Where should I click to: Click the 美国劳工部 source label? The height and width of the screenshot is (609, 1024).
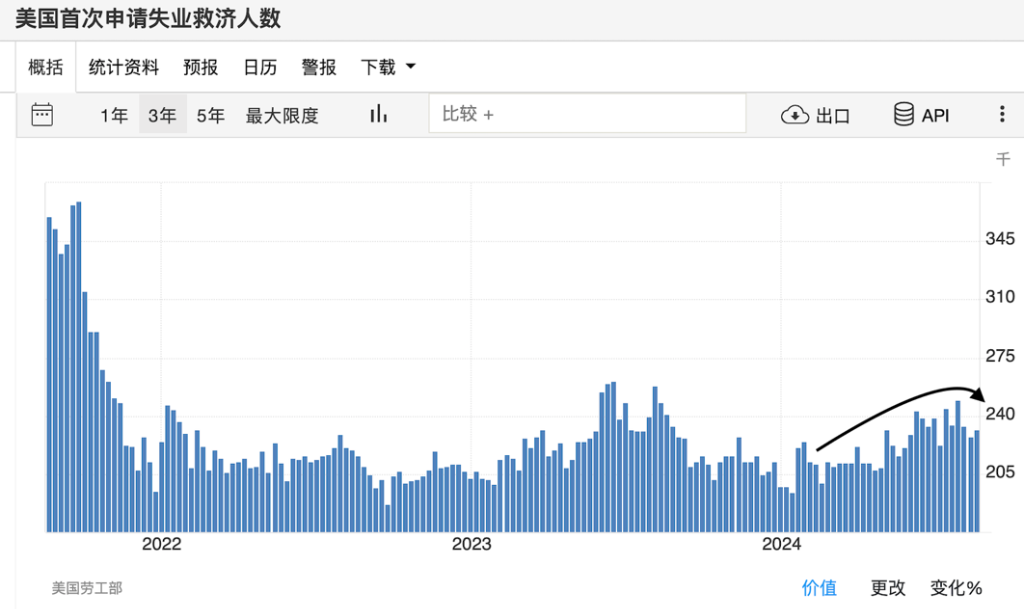pyautogui.click(x=87, y=588)
